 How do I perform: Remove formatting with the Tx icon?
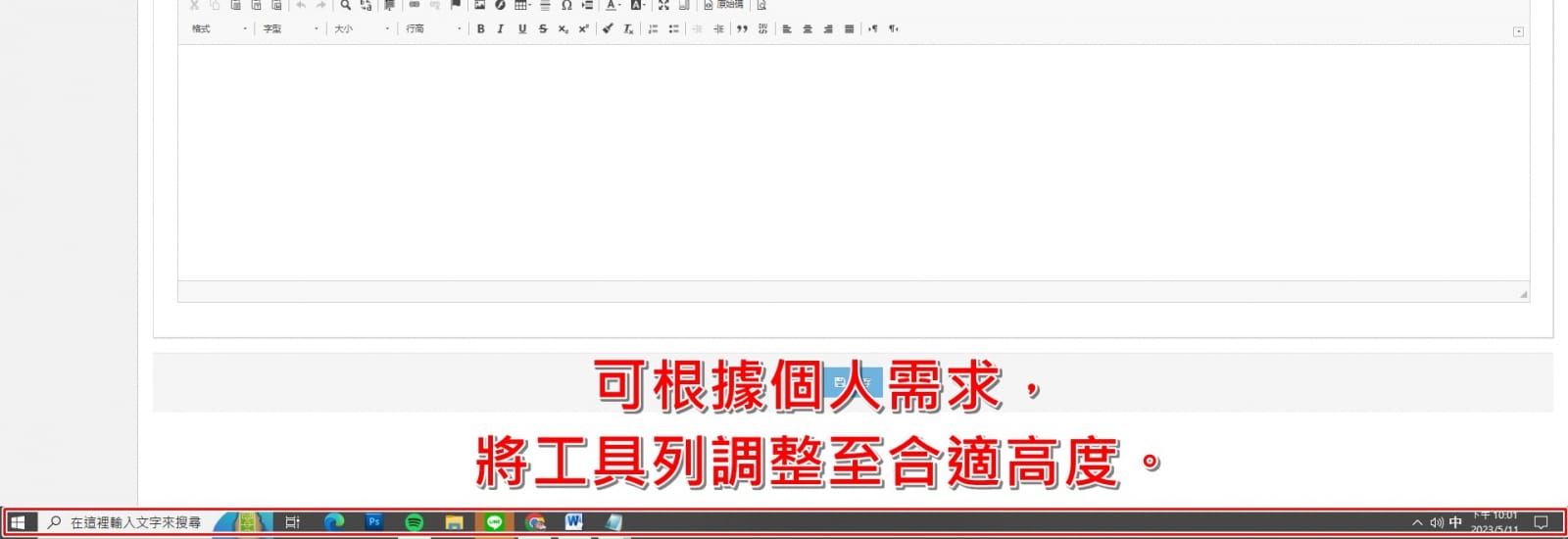tap(628, 29)
